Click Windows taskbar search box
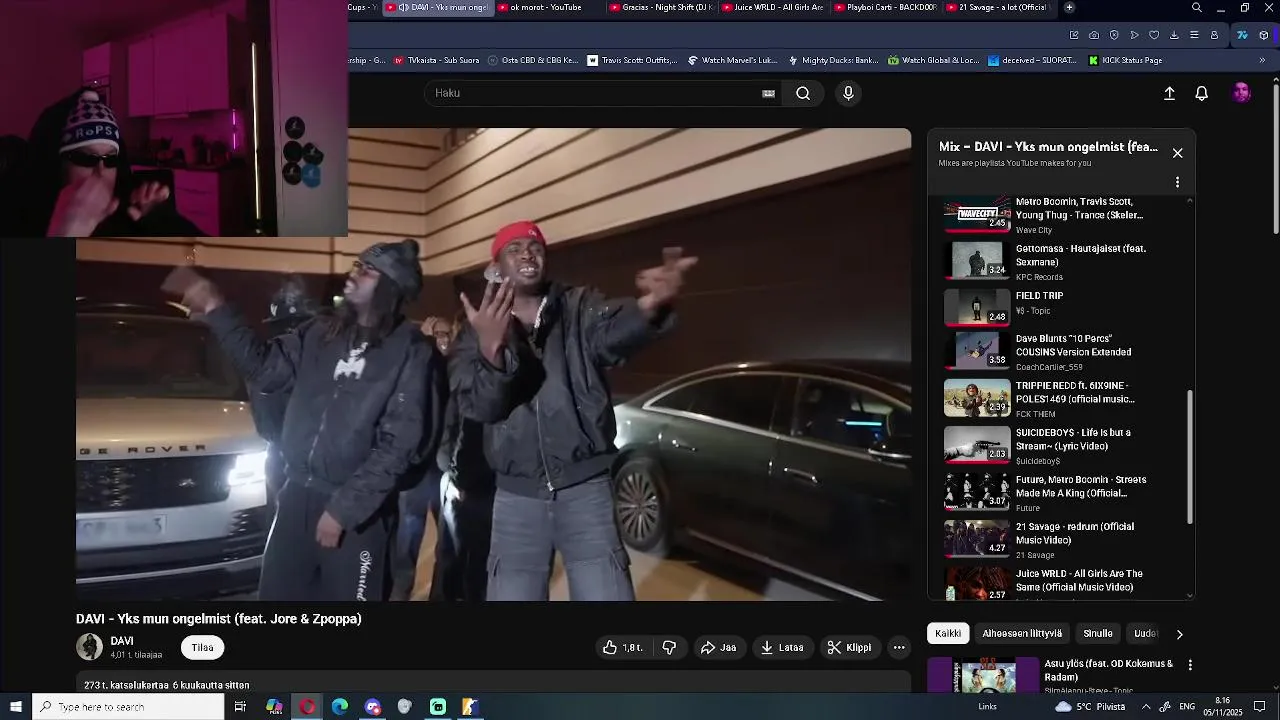The width and height of the screenshot is (1280, 720). pyautogui.click(x=128, y=707)
